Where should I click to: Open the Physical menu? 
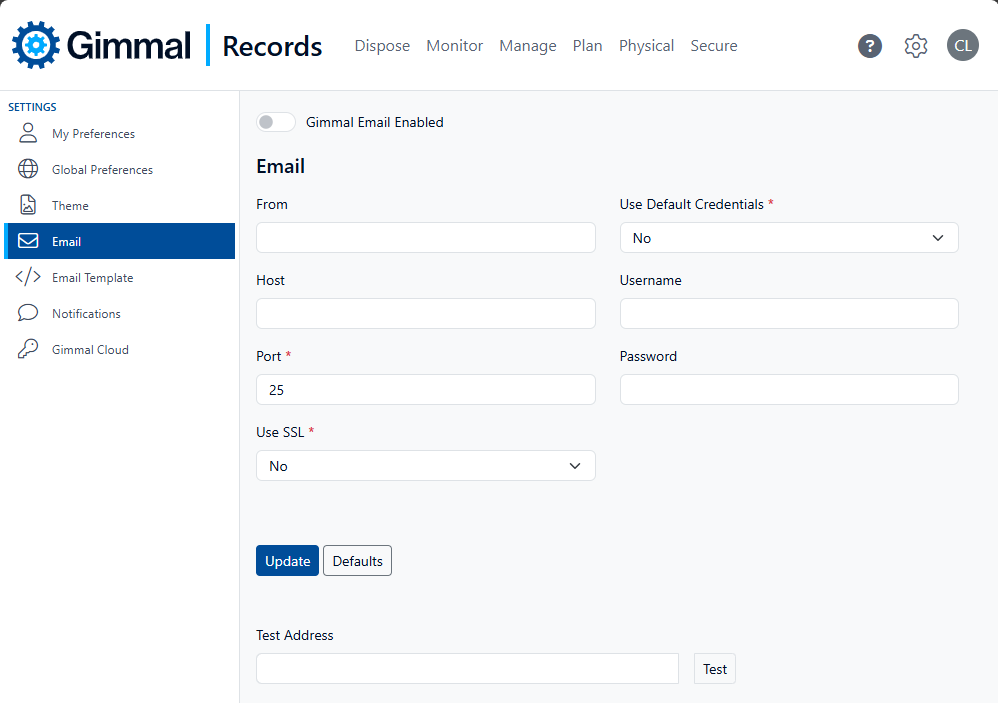pos(646,46)
